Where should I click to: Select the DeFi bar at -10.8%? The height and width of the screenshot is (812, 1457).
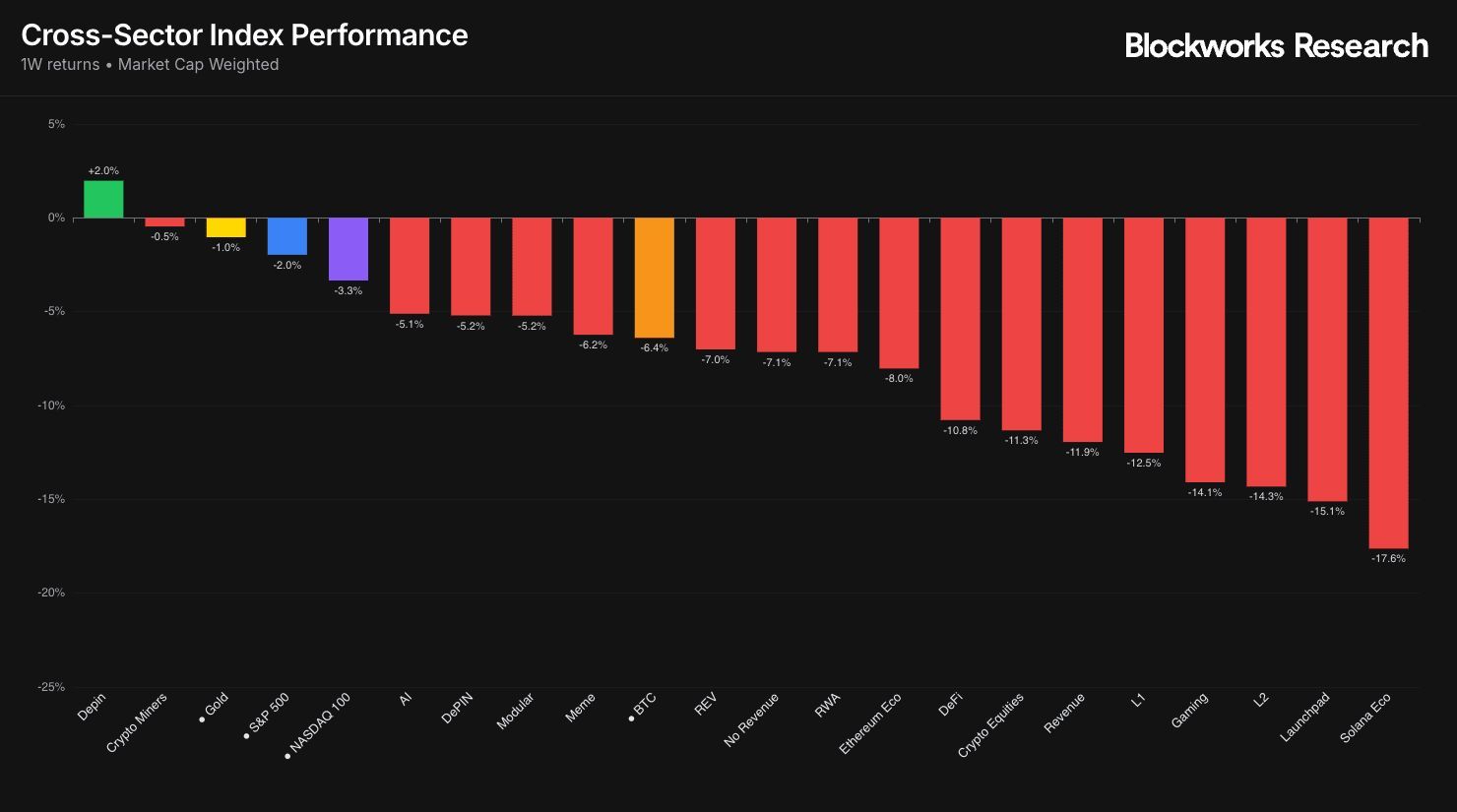960,319
